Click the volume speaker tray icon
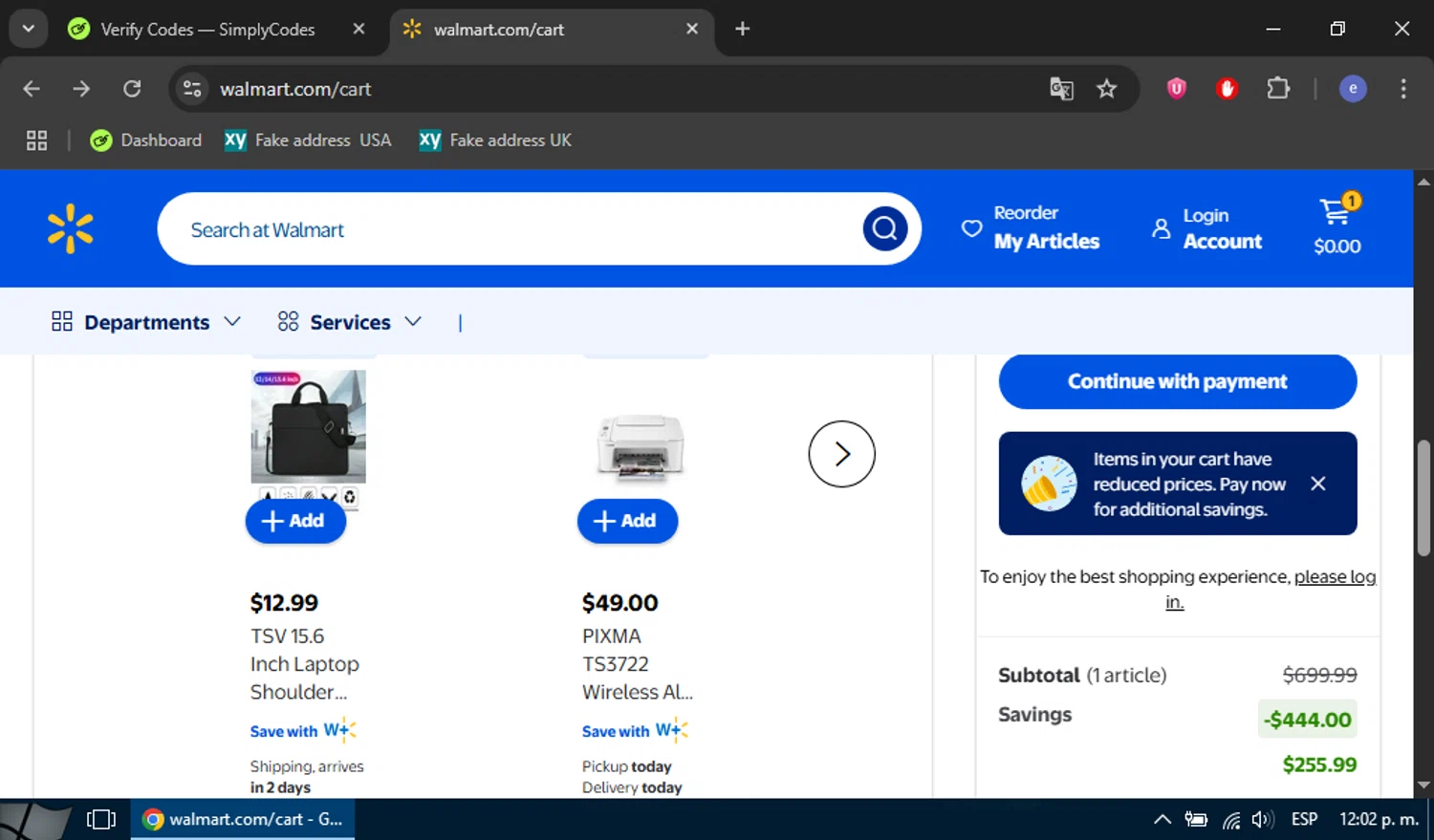The image size is (1434, 840). pyautogui.click(x=1263, y=820)
